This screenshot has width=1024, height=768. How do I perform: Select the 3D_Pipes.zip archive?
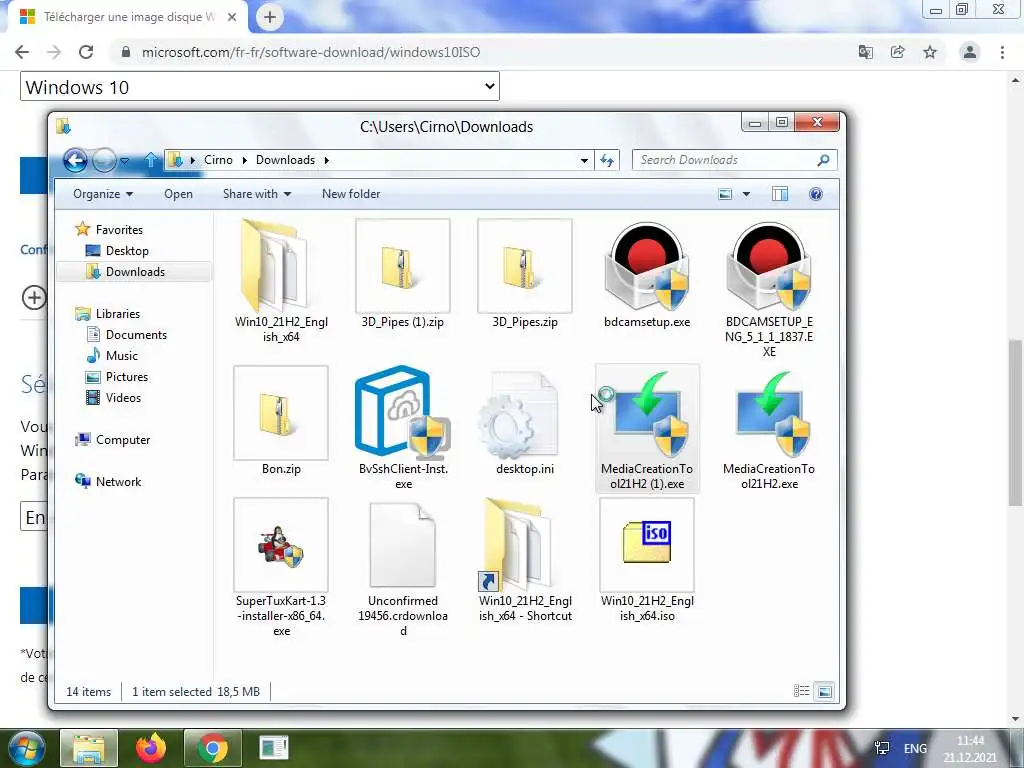pyautogui.click(x=525, y=274)
